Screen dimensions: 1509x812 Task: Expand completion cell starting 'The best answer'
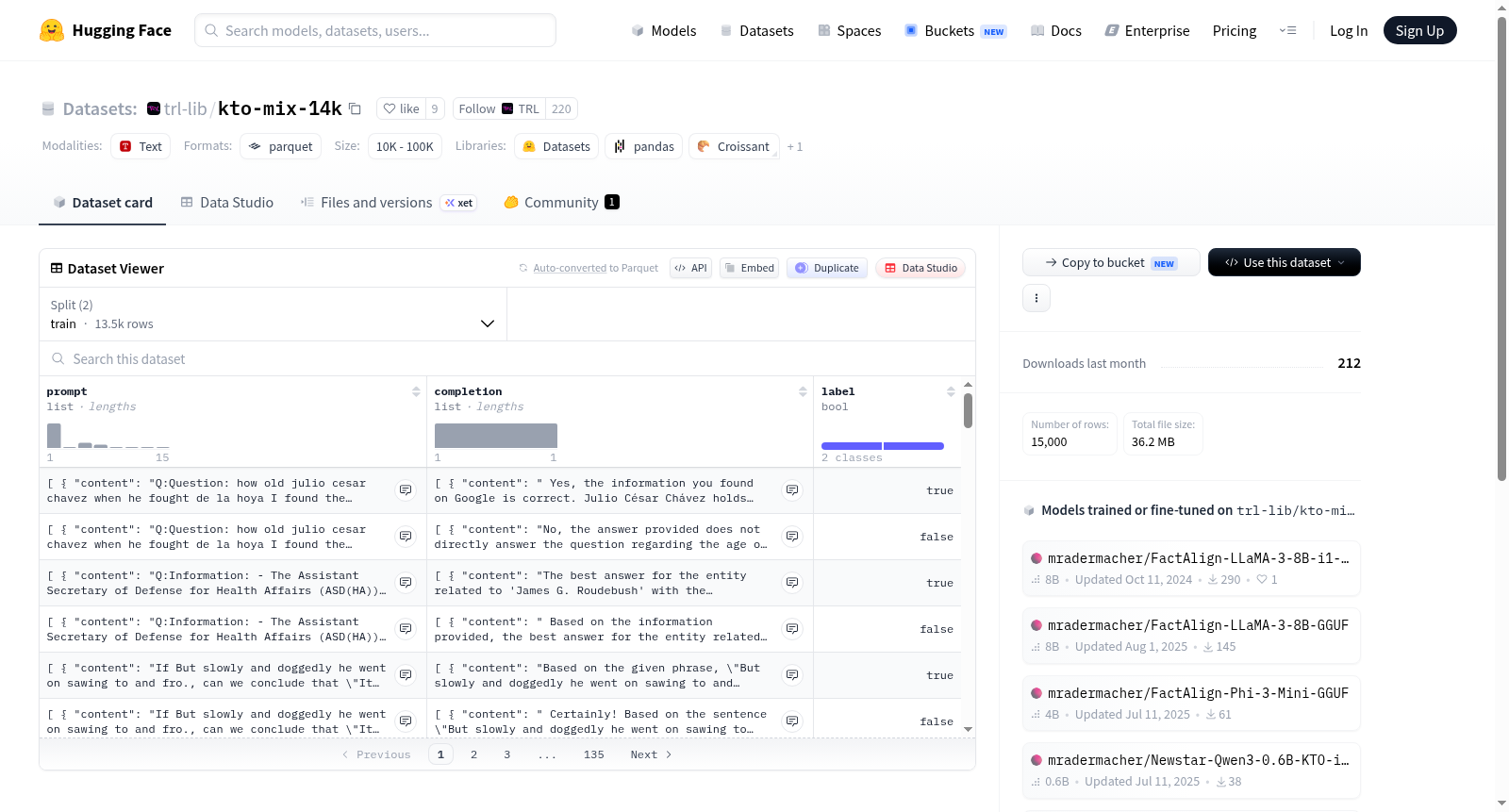coord(792,583)
